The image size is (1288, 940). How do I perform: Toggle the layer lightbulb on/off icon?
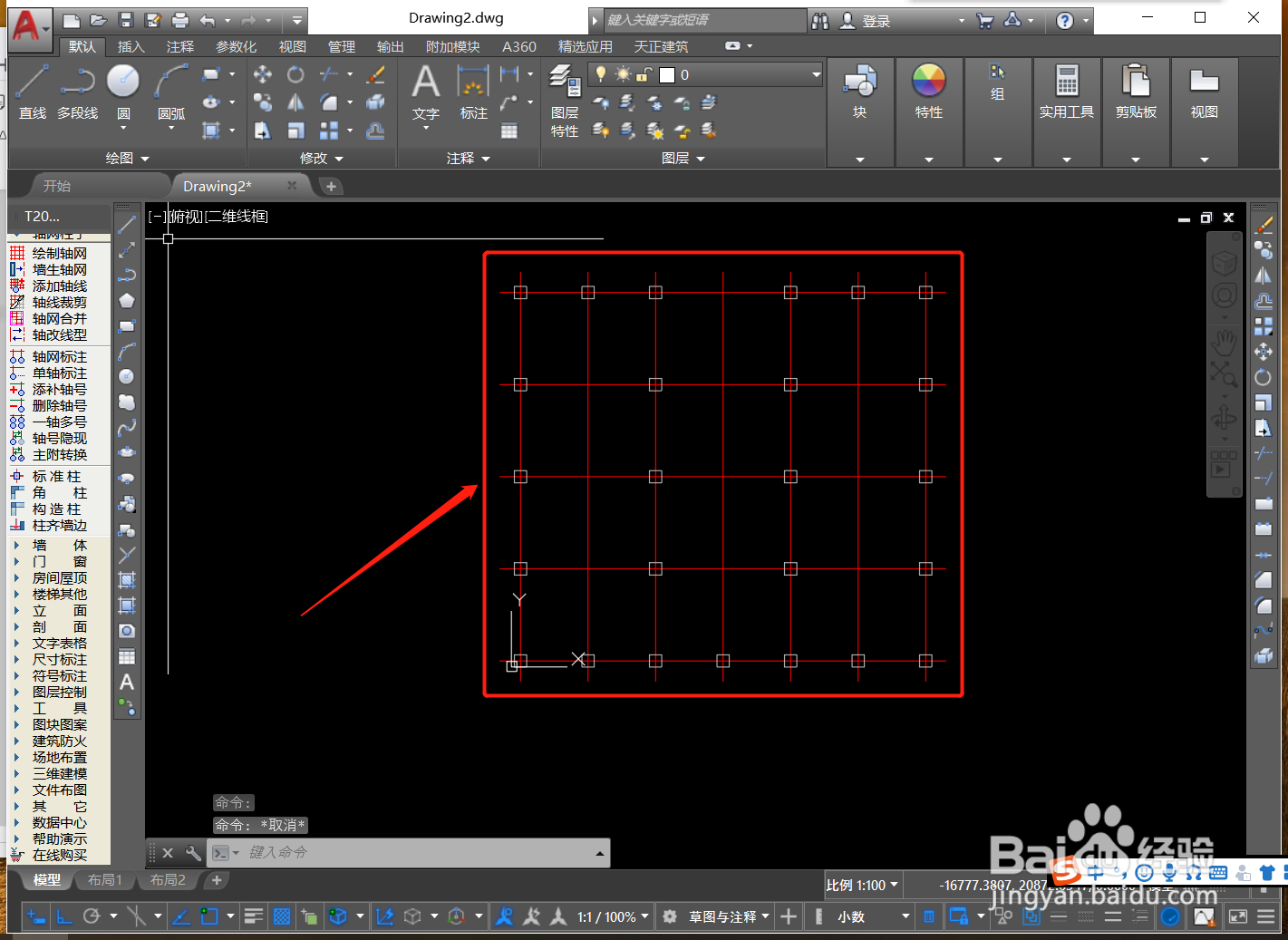click(x=601, y=74)
